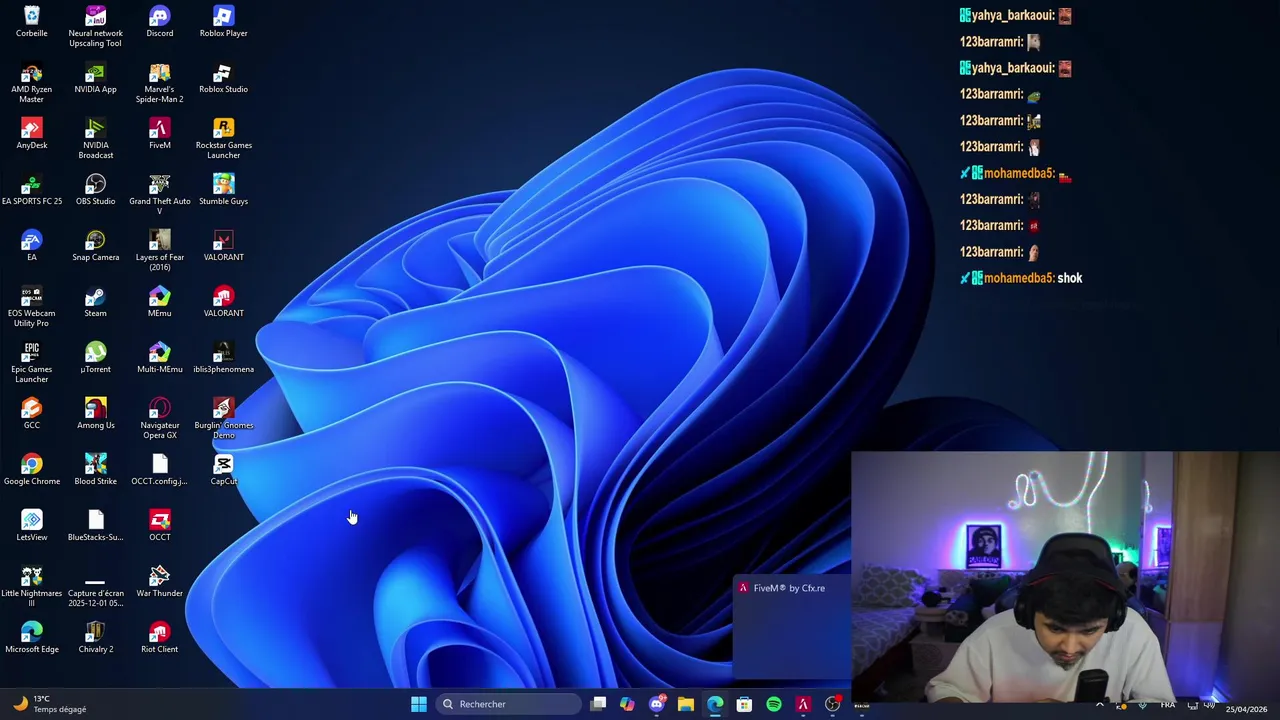The width and height of the screenshot is (1280, 720).
Task: Switch to FiveM in the taskbar
Action: pos(803,704)
